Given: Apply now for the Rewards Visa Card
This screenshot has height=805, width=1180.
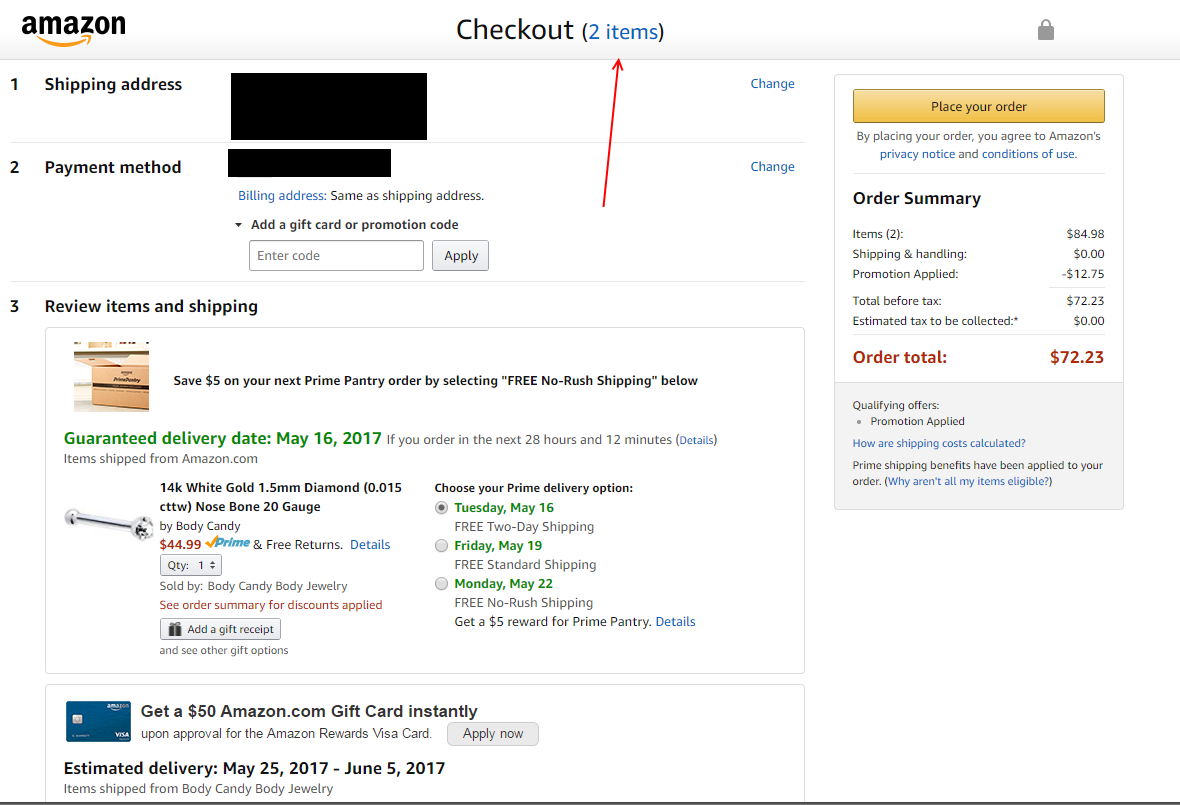Looking at the screenshot, I should pyautogui.click(x=492, y=734).
